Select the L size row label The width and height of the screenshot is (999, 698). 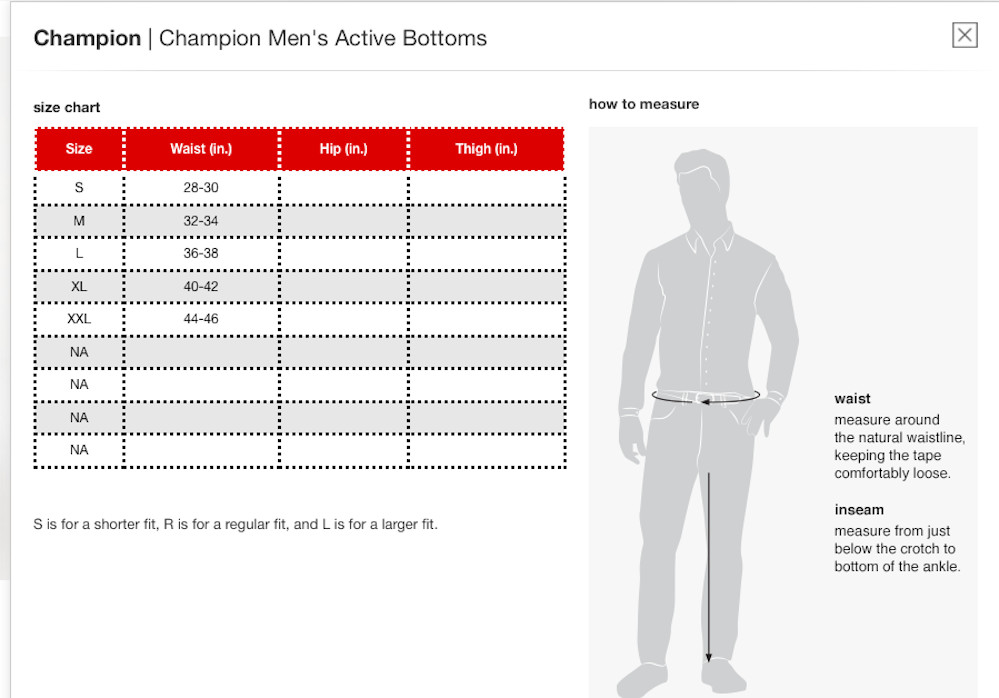click(x=79, y=253)
